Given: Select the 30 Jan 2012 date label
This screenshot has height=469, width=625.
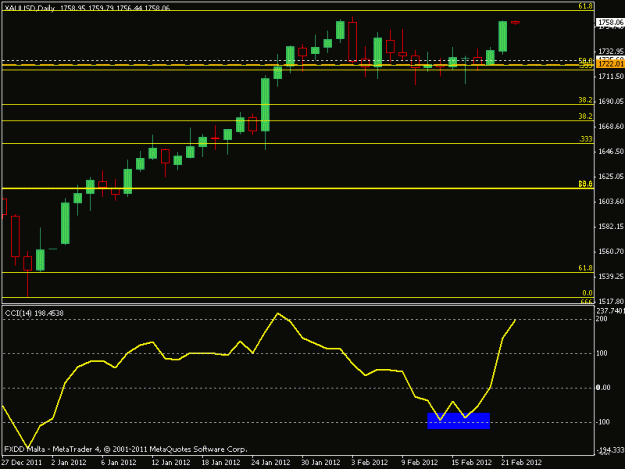Looking at the screenshot, I should 320,463.
